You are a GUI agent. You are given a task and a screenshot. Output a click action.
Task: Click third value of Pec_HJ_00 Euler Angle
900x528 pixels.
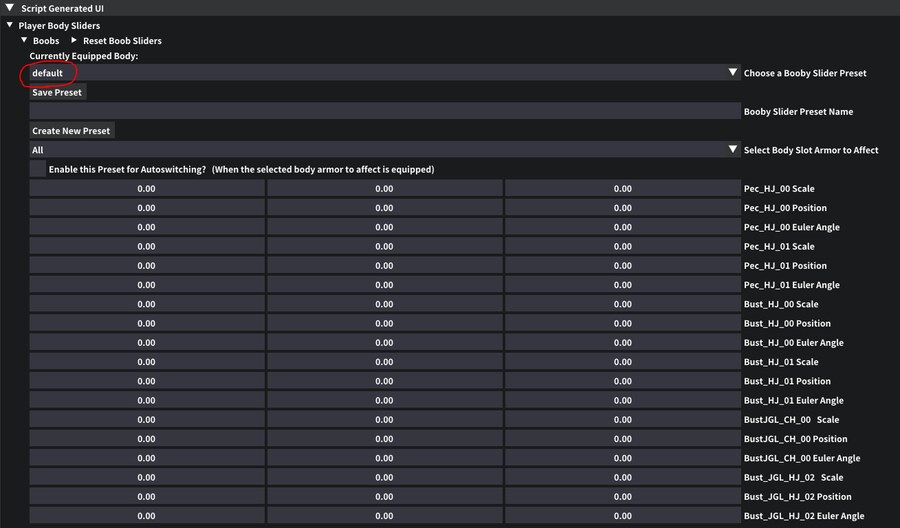(x=622, y=227)
